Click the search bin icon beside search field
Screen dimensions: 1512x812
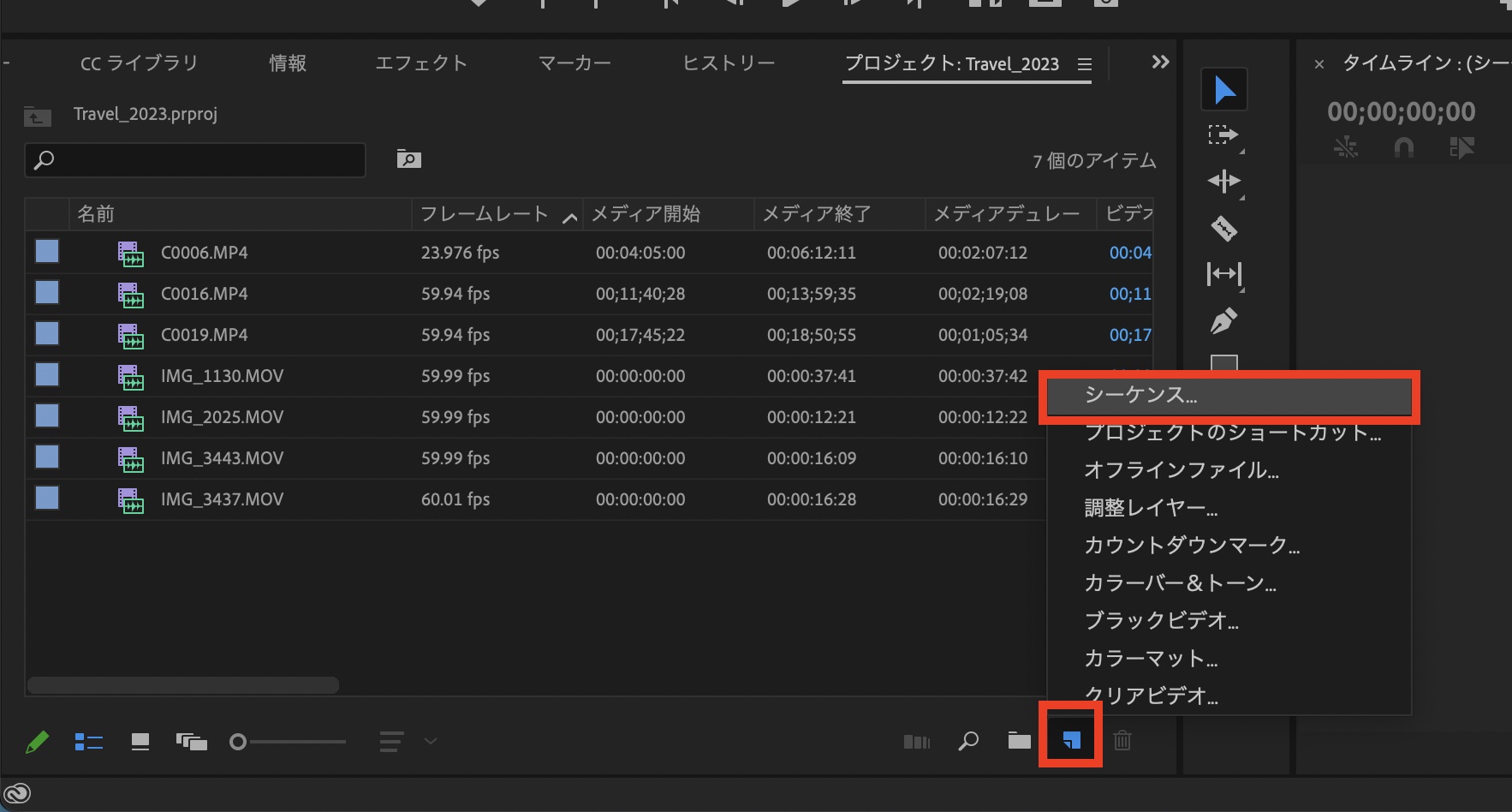(408, 159)
